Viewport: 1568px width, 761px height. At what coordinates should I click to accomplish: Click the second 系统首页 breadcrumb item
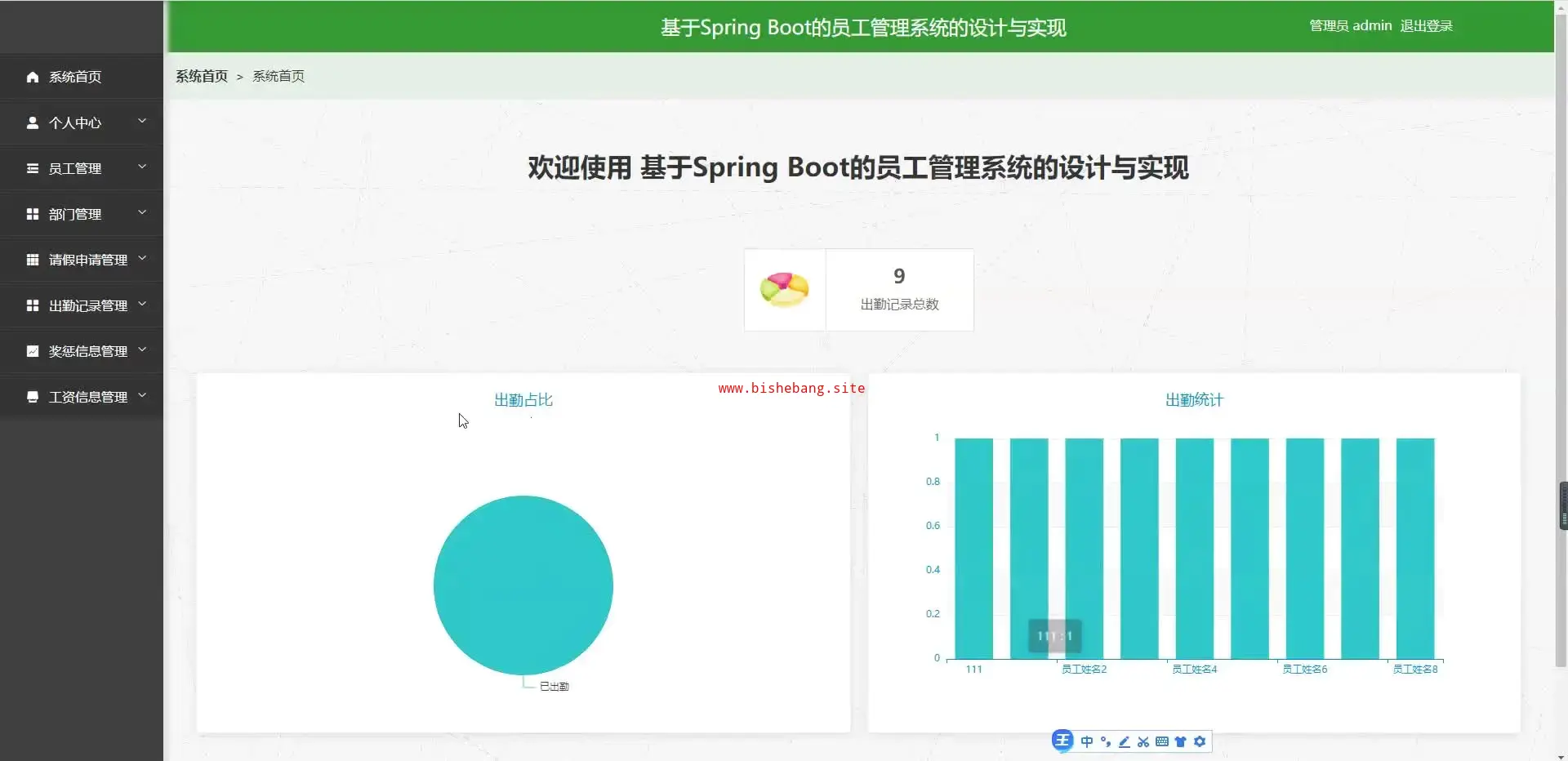tap(278, 76)
